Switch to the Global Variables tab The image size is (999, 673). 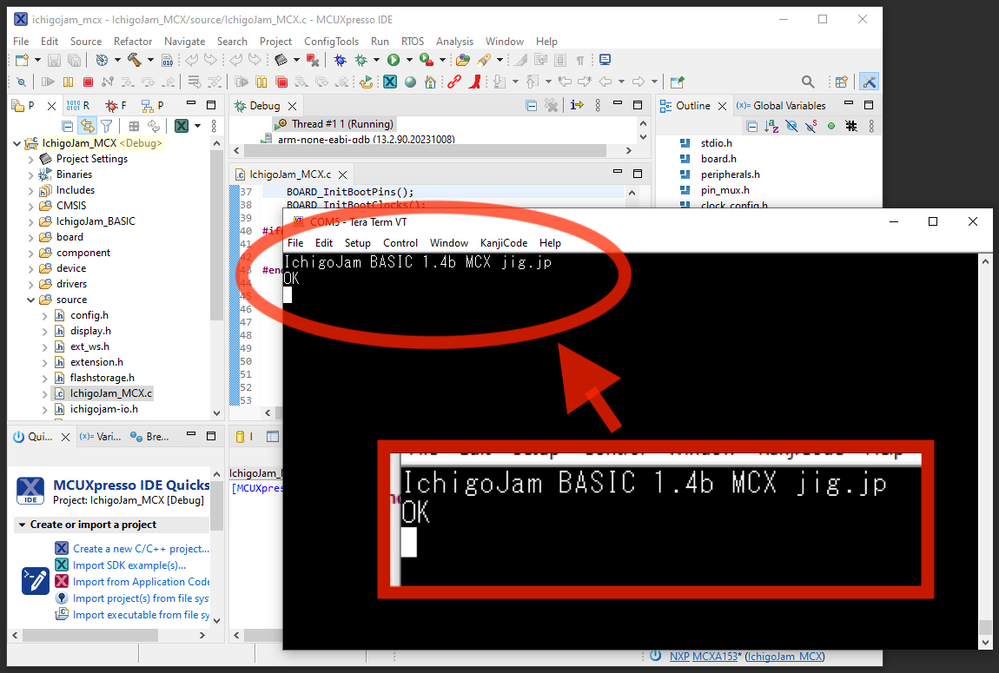click(781, 106)
